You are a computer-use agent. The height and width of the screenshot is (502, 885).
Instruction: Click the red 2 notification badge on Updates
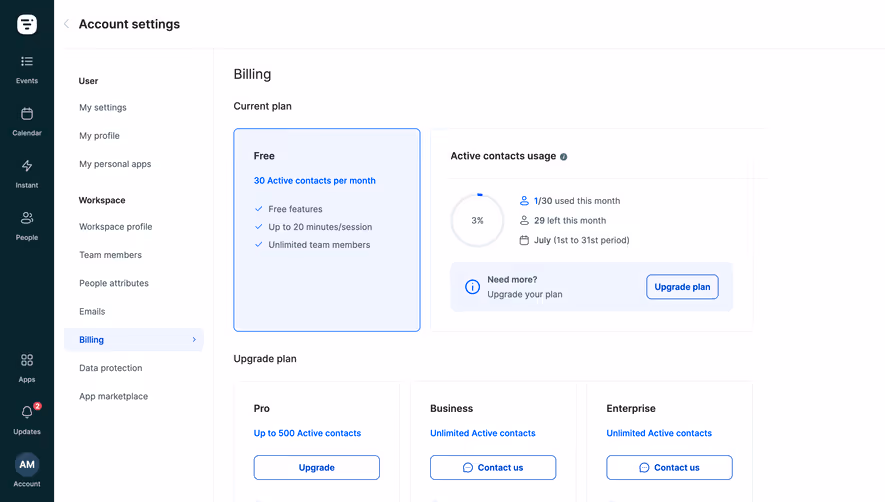tap(37, 406)
